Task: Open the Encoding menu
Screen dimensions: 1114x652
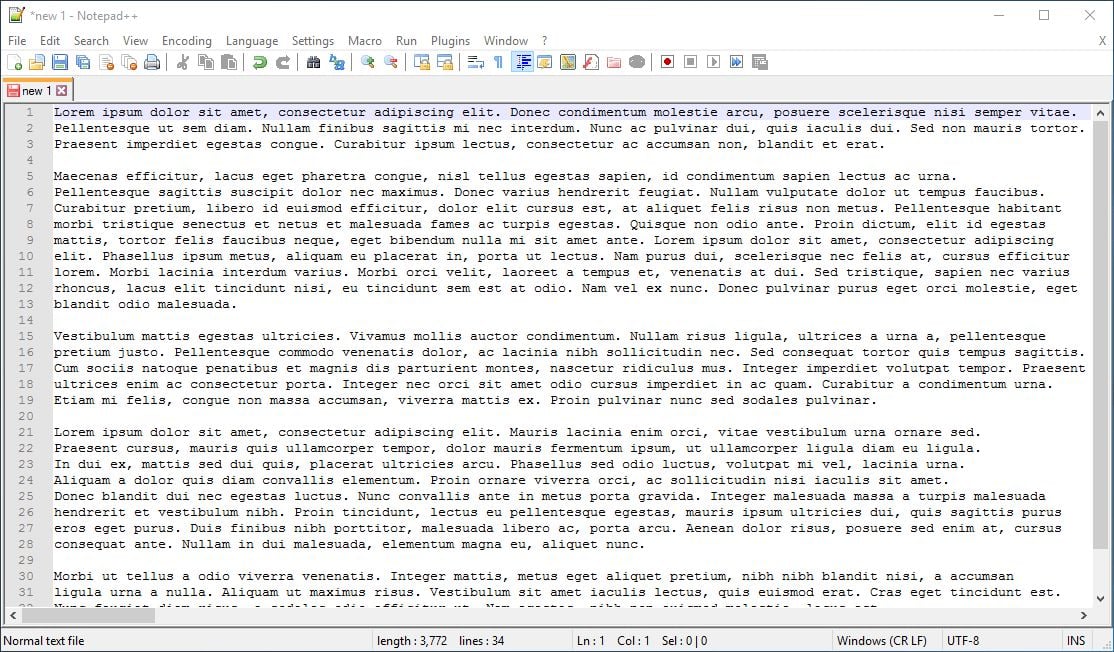Action: coord(186,41)
